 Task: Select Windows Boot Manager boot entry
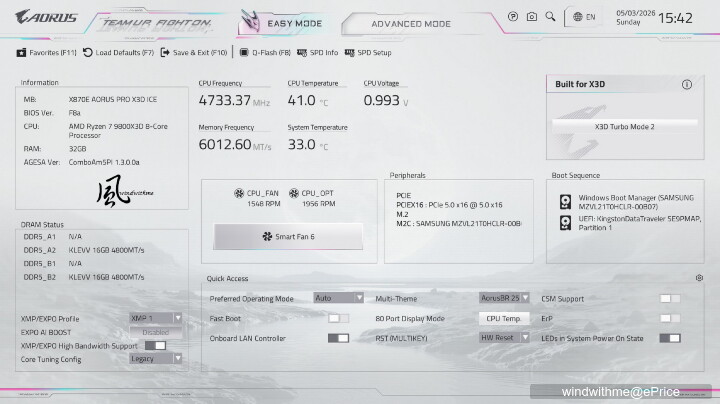point(626,202)
